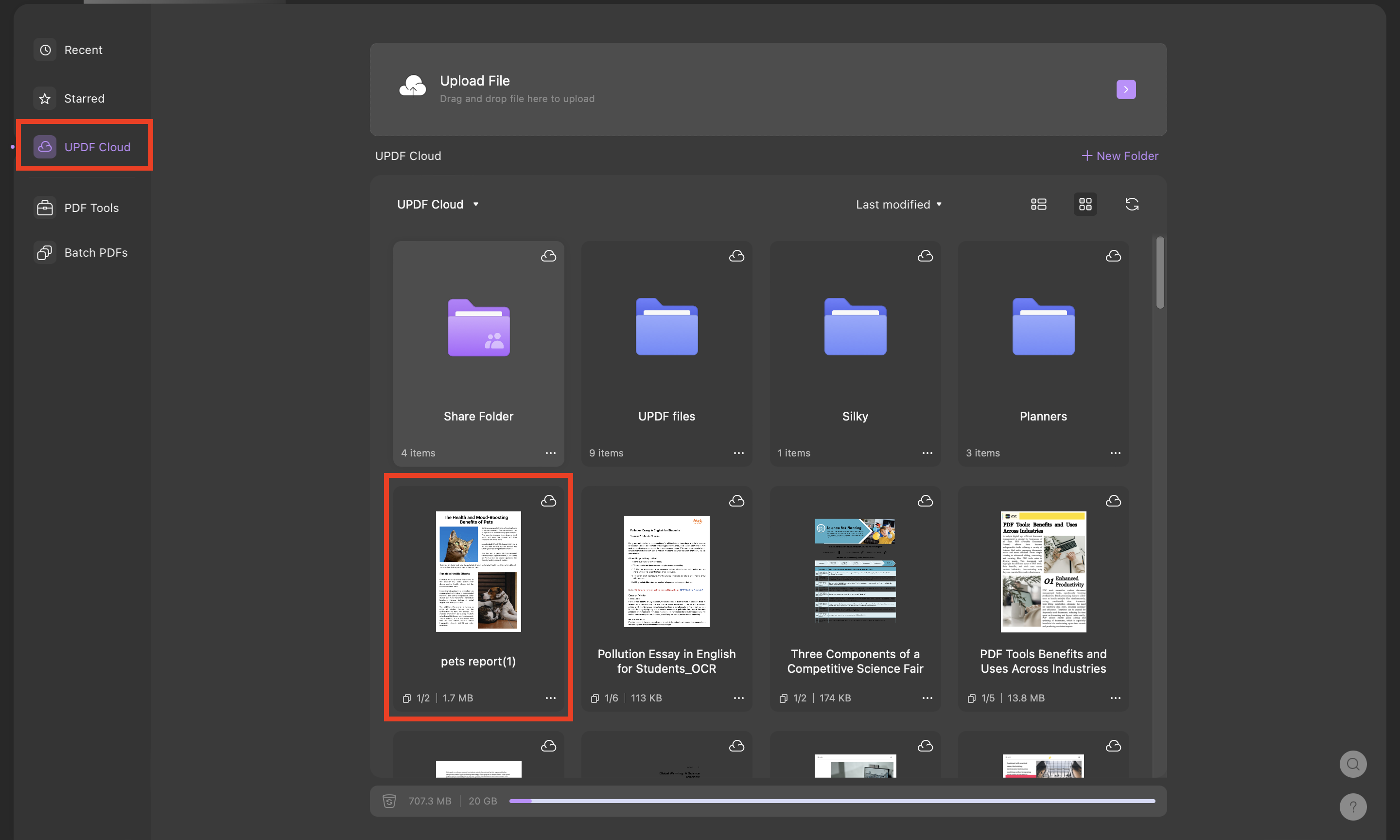Select the Starred sidebar icon
The image size is (1400, 840).
point(45,98)
